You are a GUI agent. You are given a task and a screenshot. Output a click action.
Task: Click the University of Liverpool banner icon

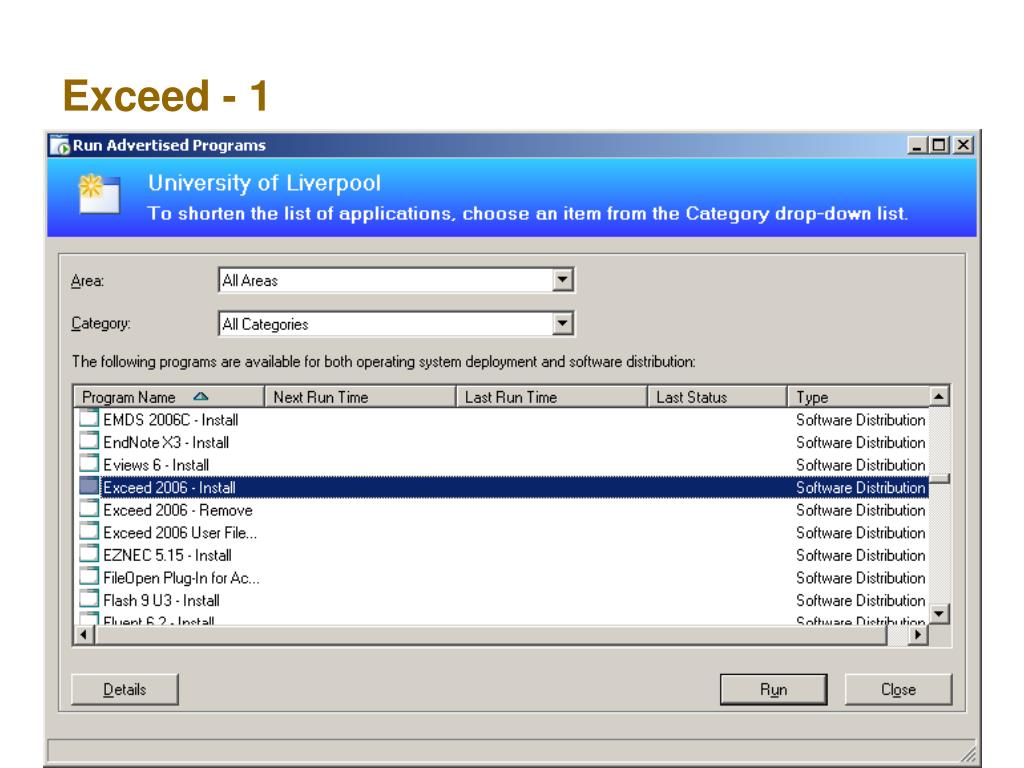click(99, 194)
